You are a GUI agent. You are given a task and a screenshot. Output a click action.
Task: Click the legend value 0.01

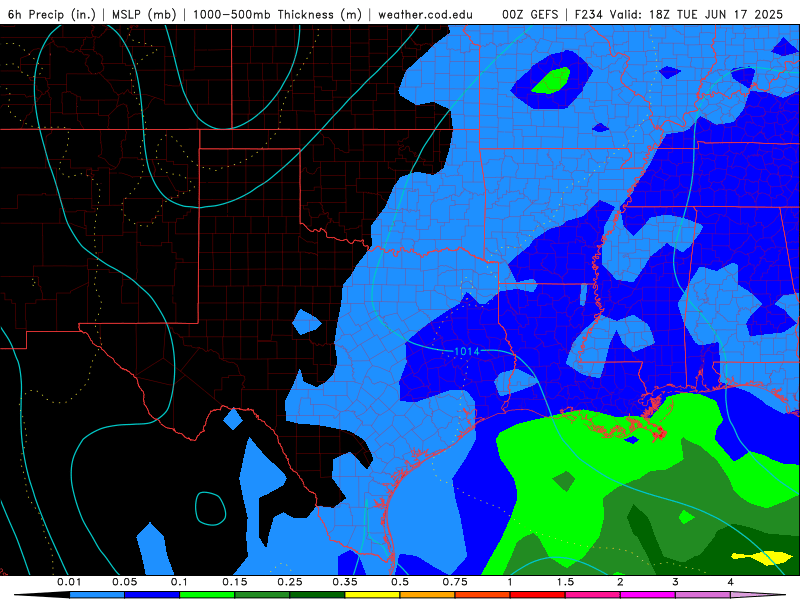point(69,582)
